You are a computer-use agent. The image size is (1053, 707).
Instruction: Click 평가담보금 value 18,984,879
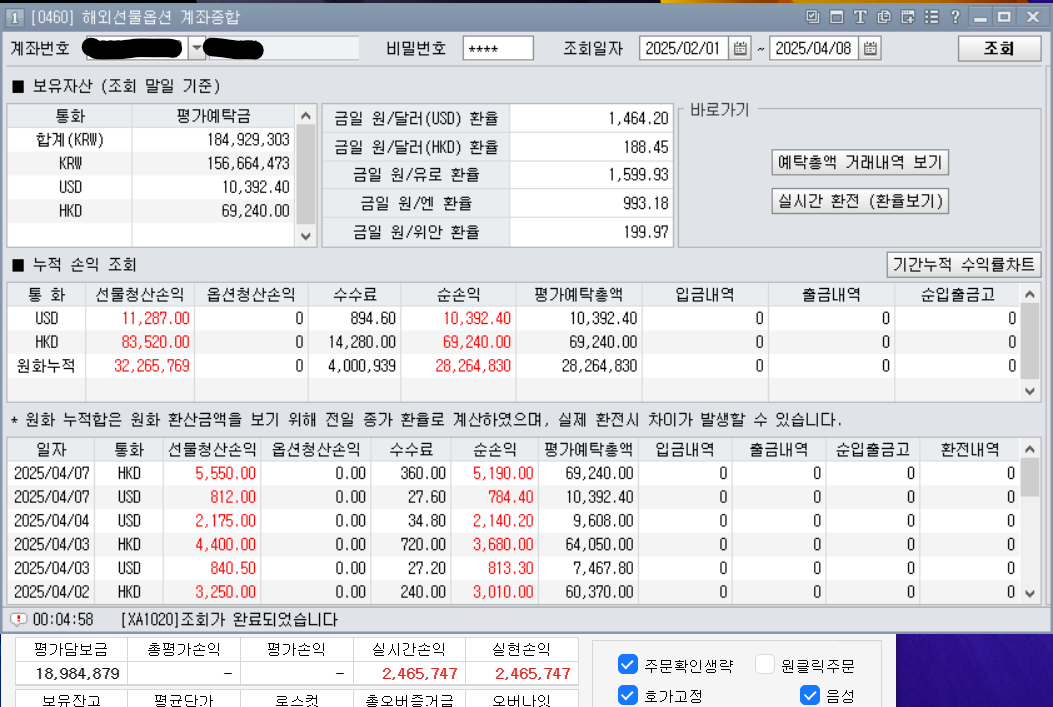pyautogui.click(x=77, y=673)
